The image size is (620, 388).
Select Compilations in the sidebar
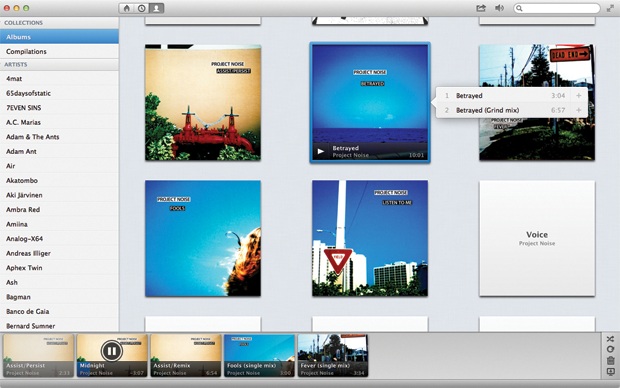59,51
